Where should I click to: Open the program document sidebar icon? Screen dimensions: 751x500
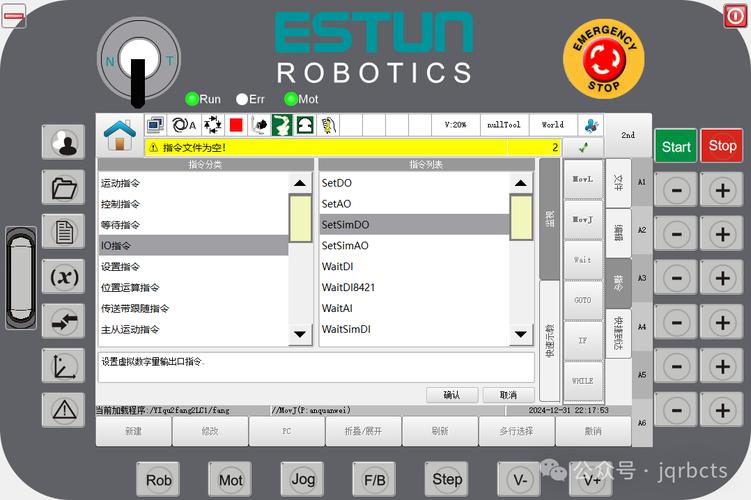(64, 231)
